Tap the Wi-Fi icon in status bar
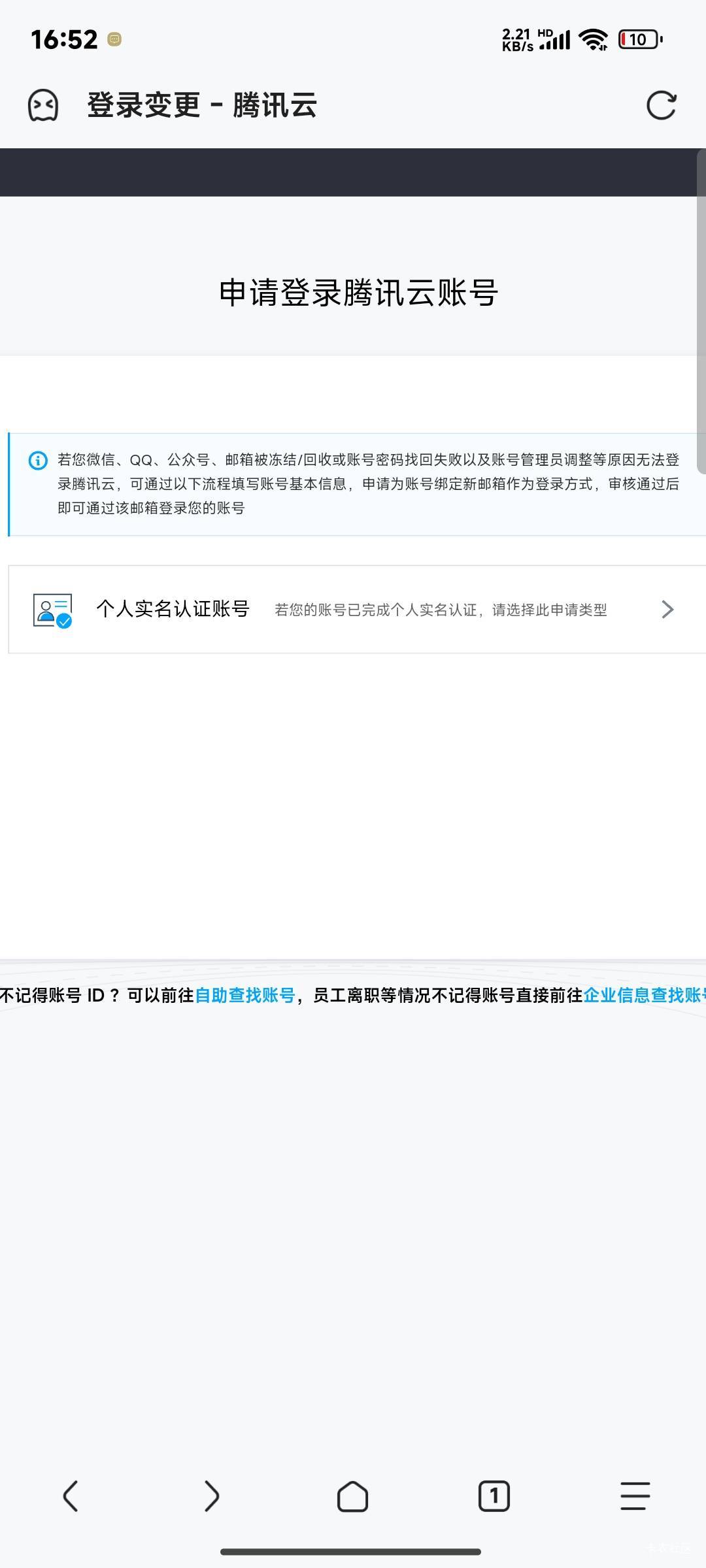The height and width of the screenshot is (1568, 706). (594, 40)
